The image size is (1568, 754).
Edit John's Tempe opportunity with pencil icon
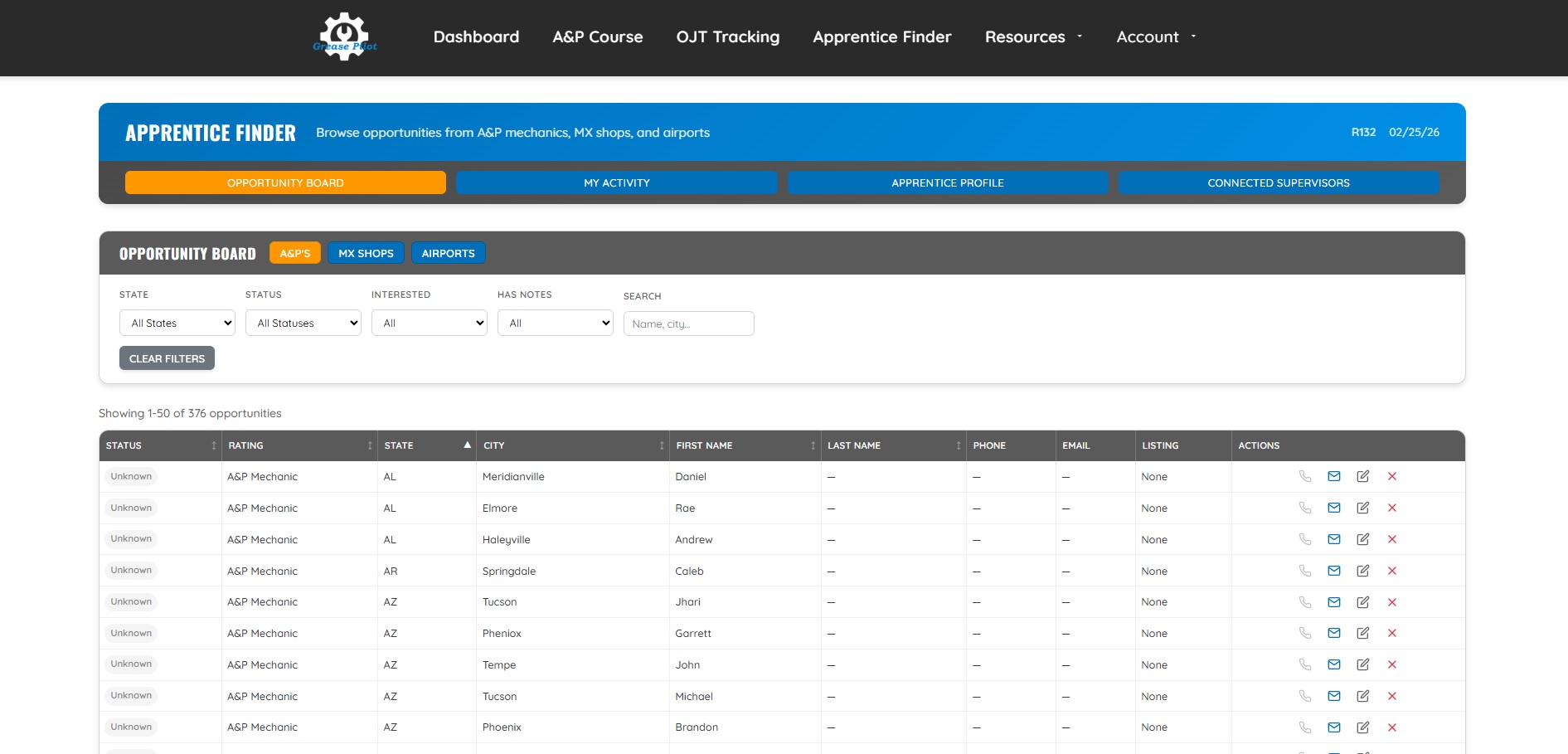pyautogui.click(x=1363, y=664)
